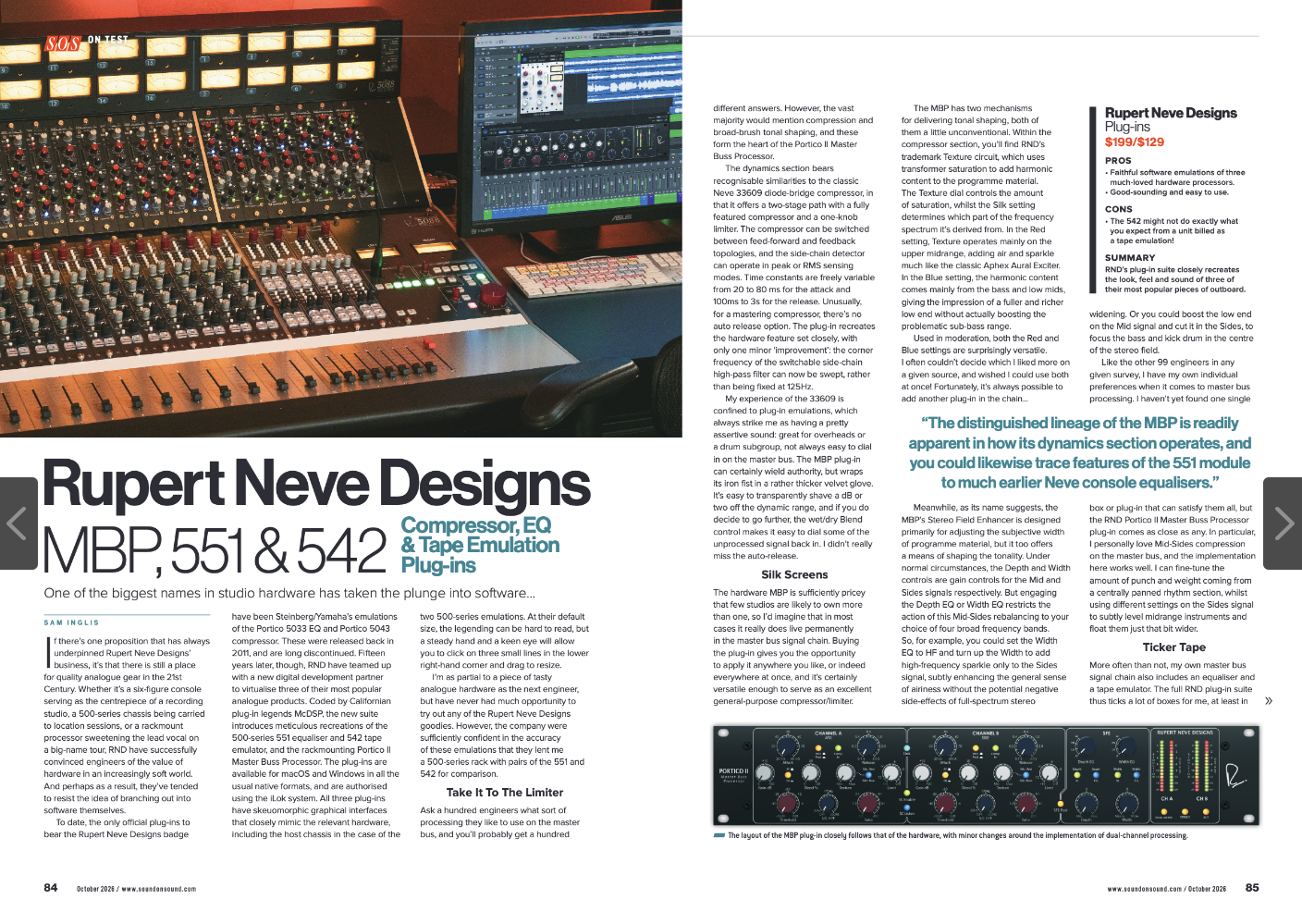Click the author byline "SAM INGLIS"
1302x924 pixels.
tap(71, 622)
